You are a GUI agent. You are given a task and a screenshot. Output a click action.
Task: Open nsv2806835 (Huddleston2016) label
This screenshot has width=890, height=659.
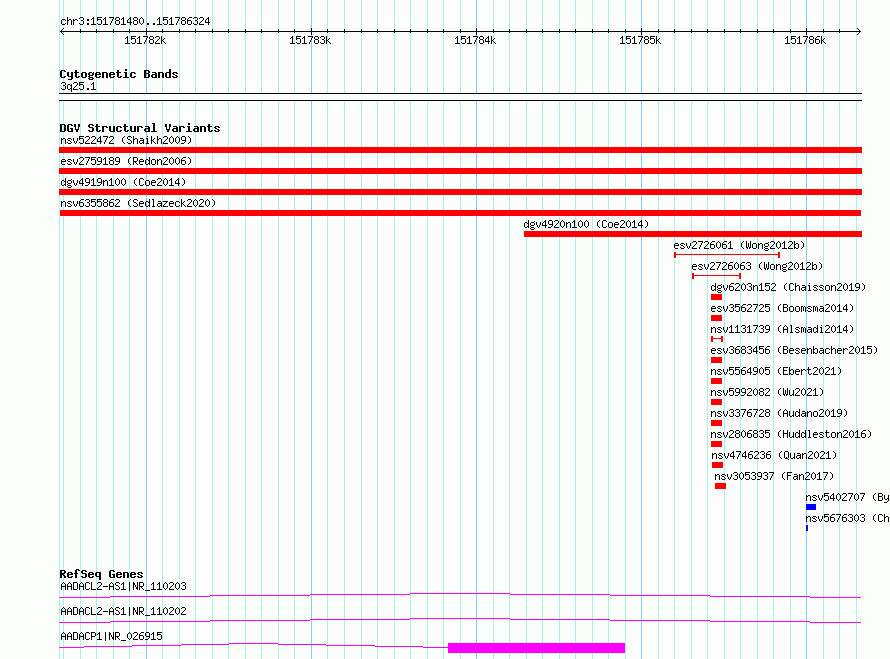tap(791, 434)
